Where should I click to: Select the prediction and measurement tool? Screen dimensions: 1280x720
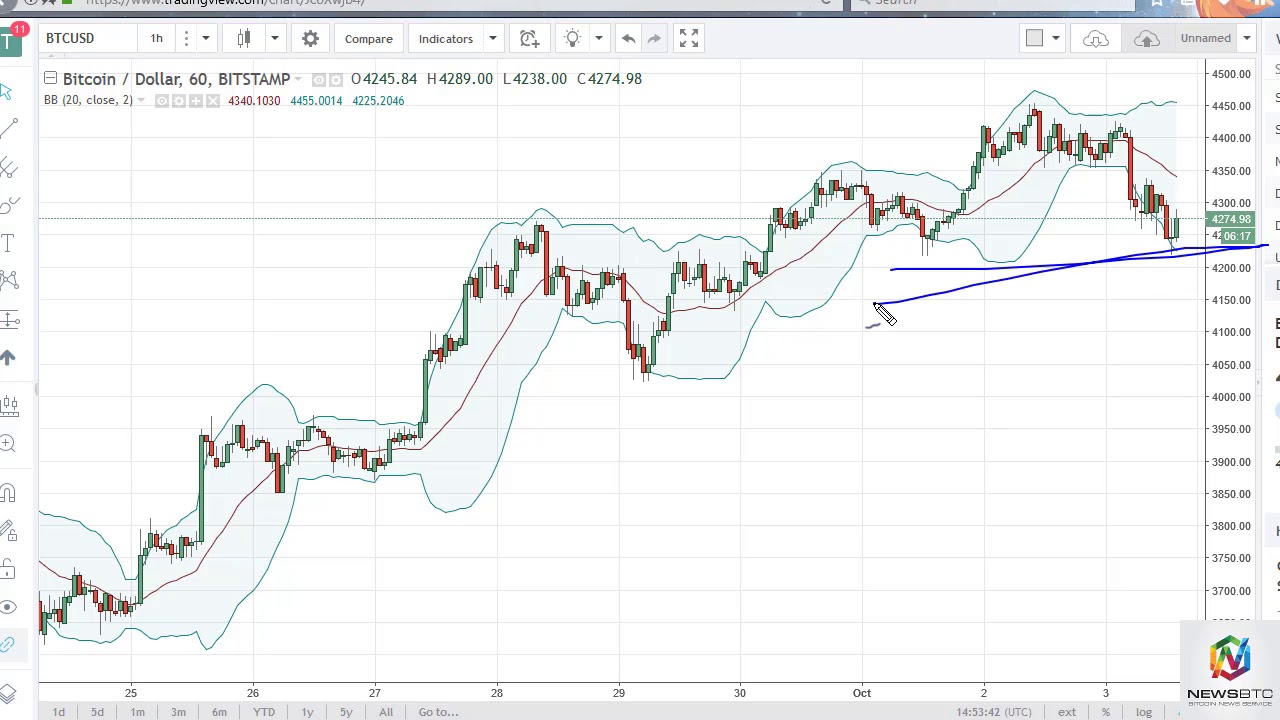[x=8, y=320]
